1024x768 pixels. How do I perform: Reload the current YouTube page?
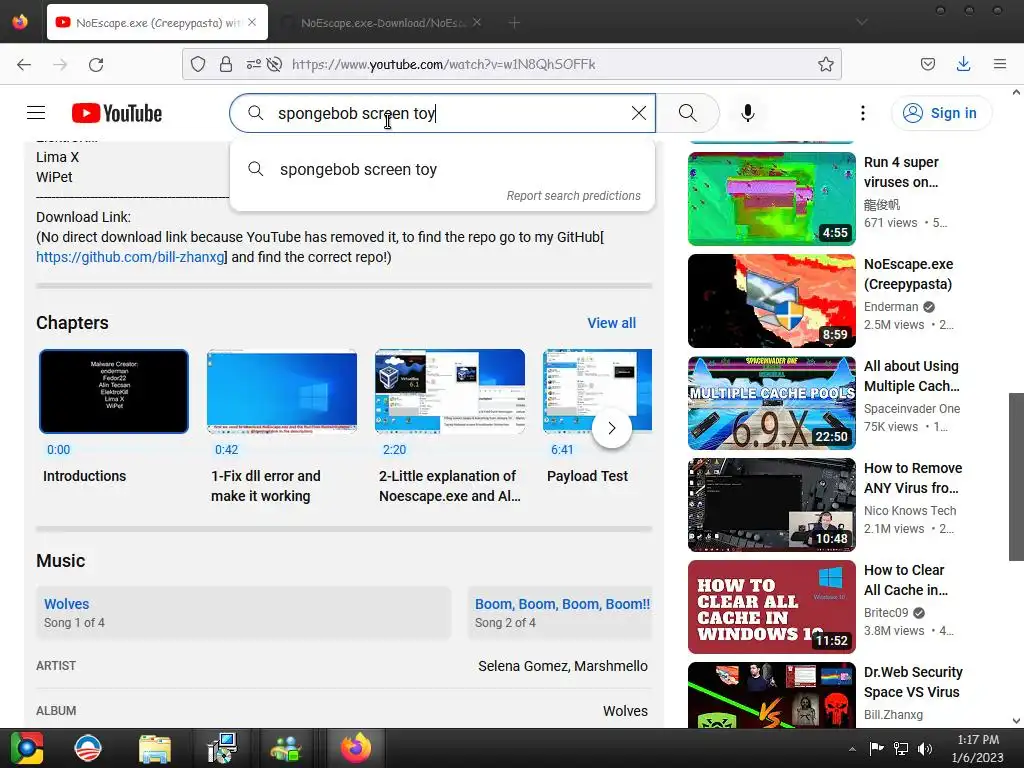(96, 64)
